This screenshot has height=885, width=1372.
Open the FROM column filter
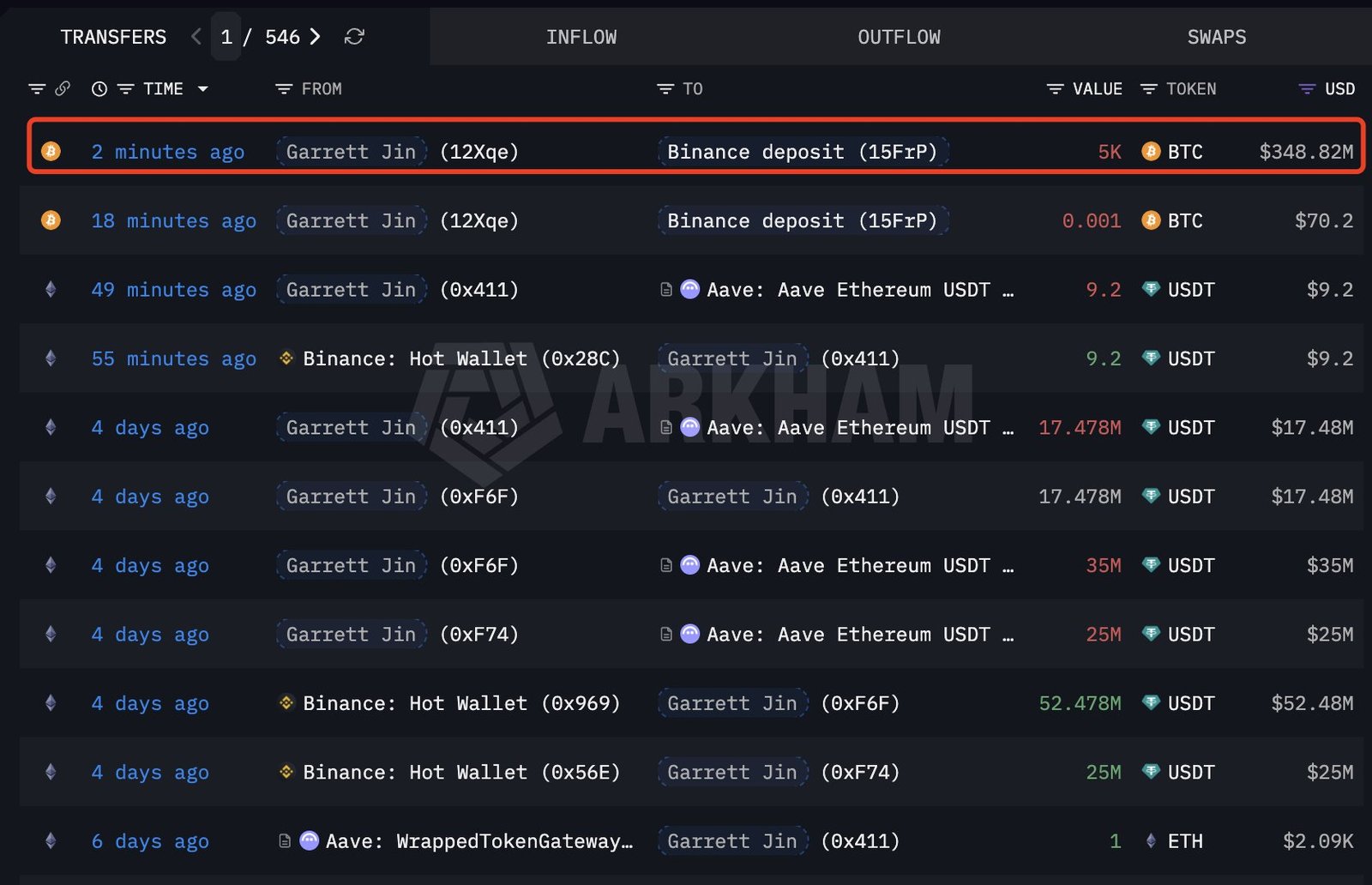(x=284, y=89)
